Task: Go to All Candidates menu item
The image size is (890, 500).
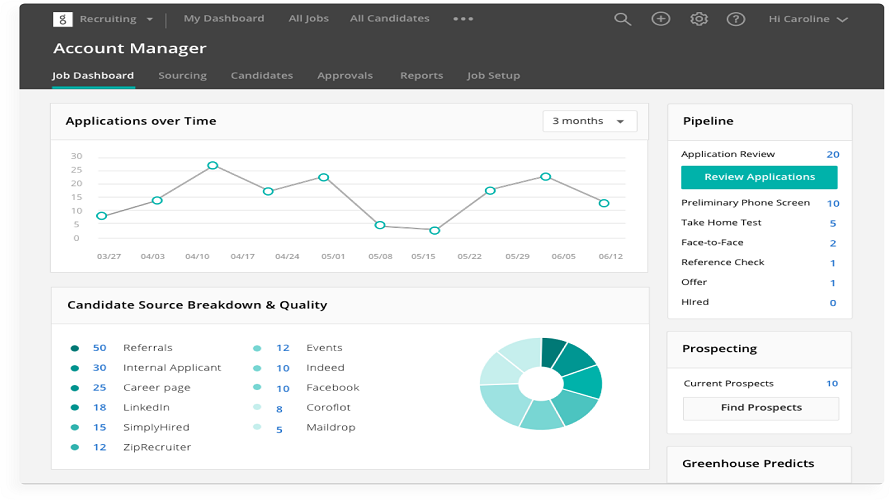Action: pos(390,18)
